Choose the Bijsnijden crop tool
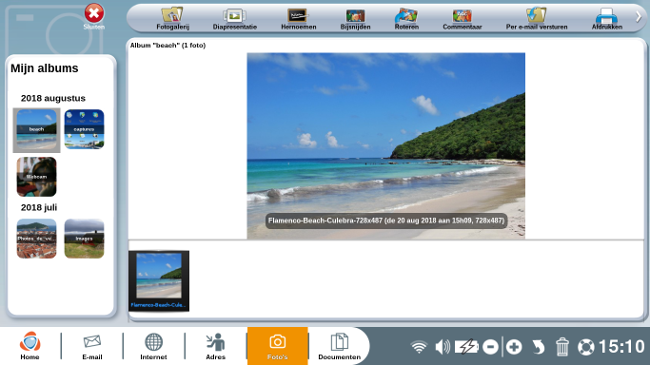The width and height of the screenshot is (650, 365). pos(355,19)
